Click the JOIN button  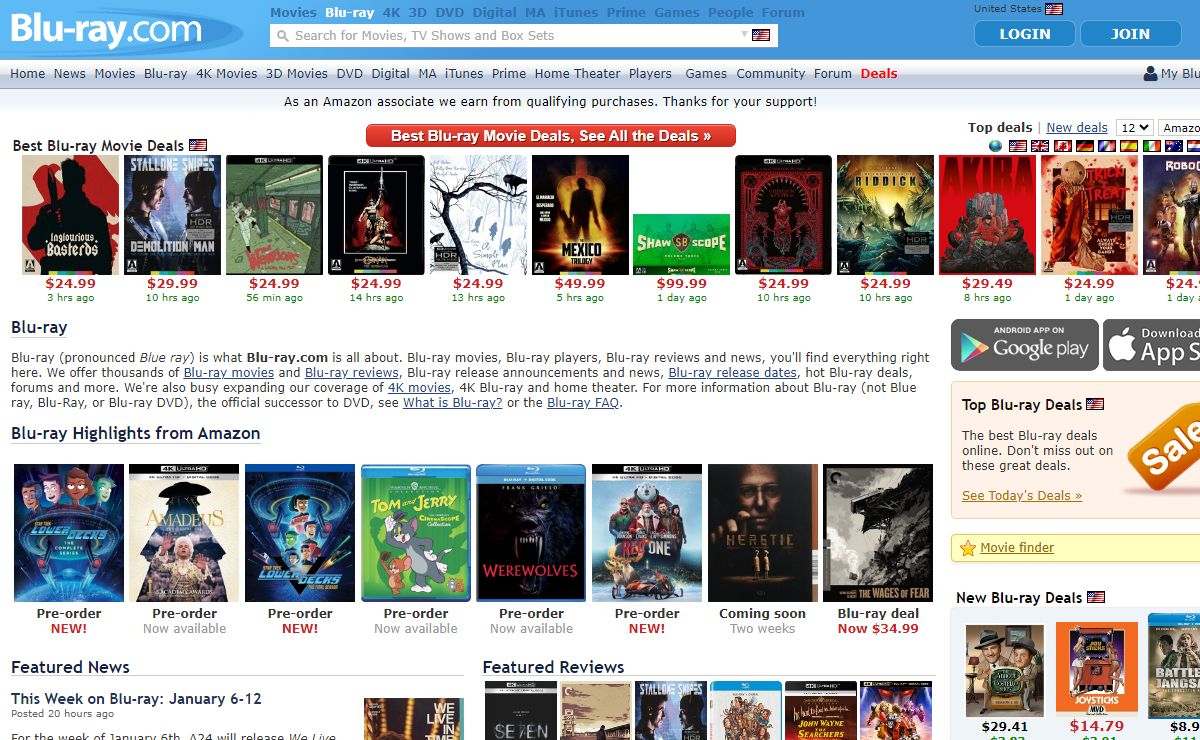(1130, 34)
